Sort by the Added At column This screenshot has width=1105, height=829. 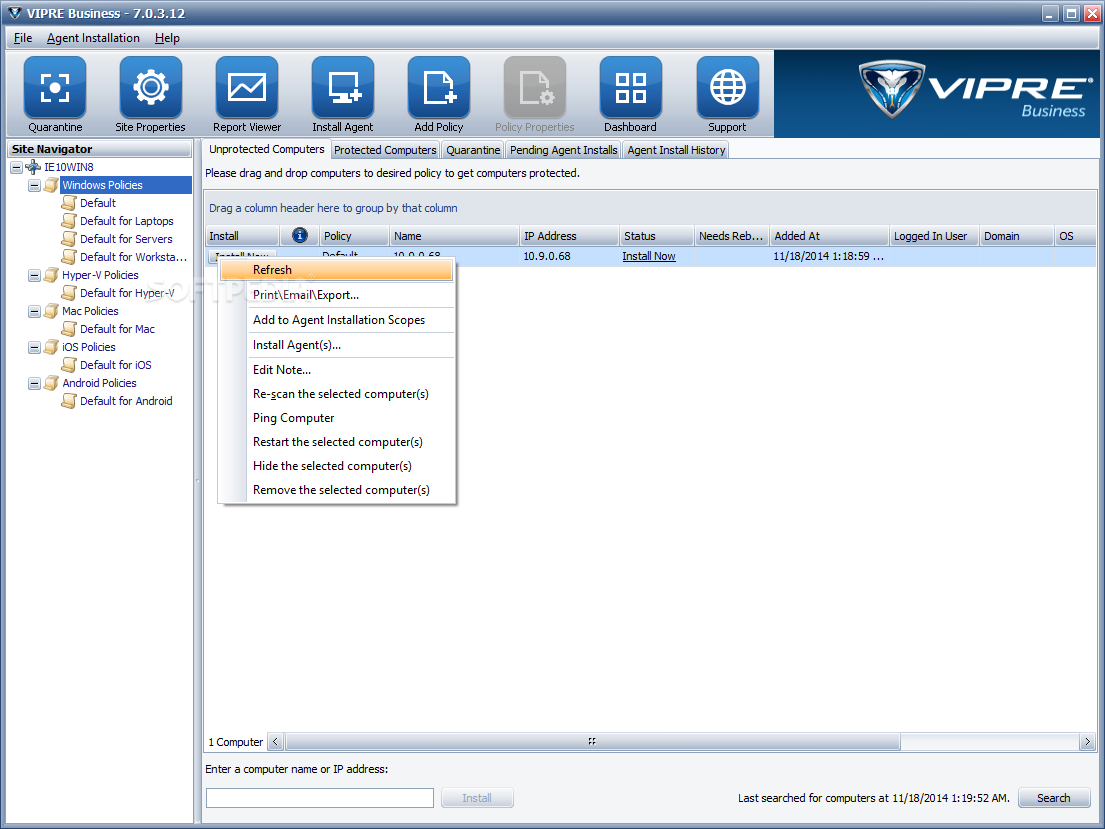(829, 235)
